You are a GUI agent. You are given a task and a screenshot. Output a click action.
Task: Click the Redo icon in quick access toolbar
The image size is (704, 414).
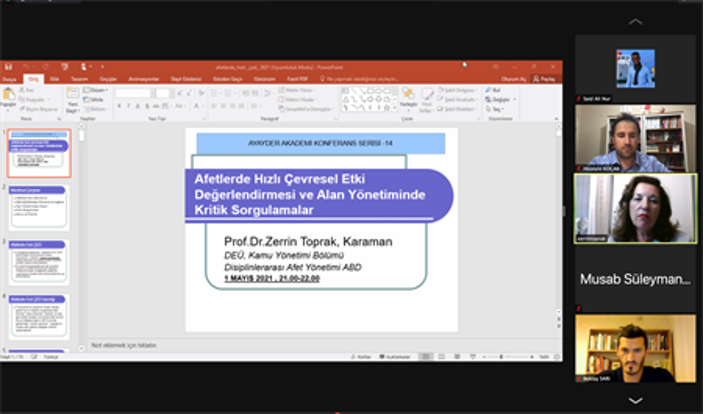point(45,67)
